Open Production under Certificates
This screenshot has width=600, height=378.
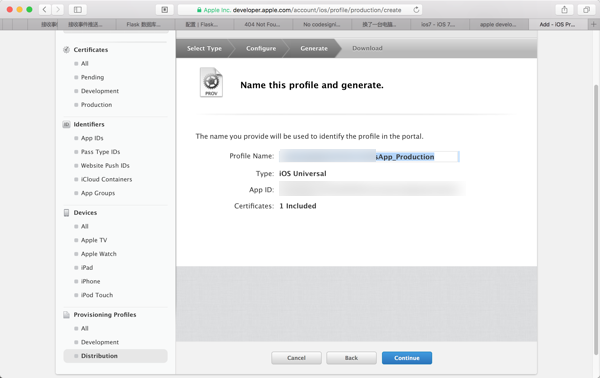pyautogui.click(x=96, y=104)
